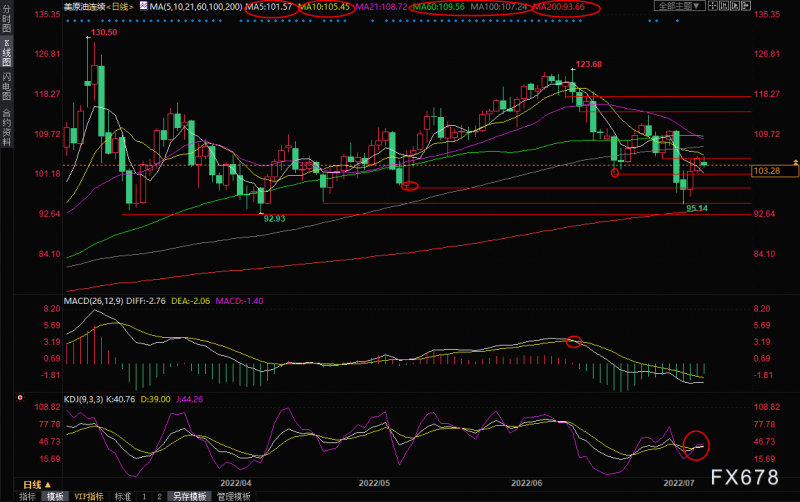The height and width of the screenshot is (502, 800).
Task: Click the MA(5,10,21,60,100,200) parameter label
Action: pos(196,7)
